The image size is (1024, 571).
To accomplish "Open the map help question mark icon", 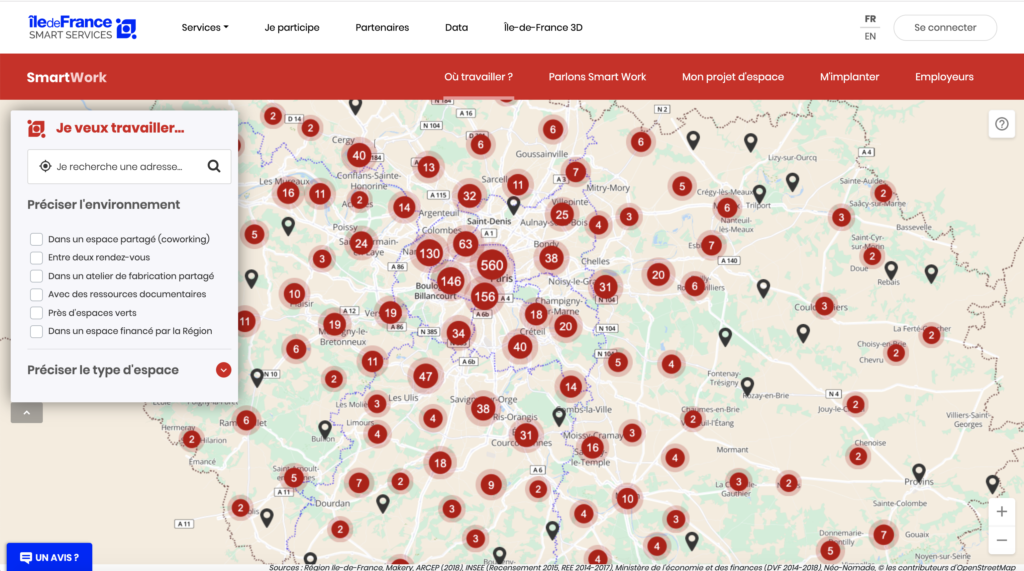I will point(1001,123).
